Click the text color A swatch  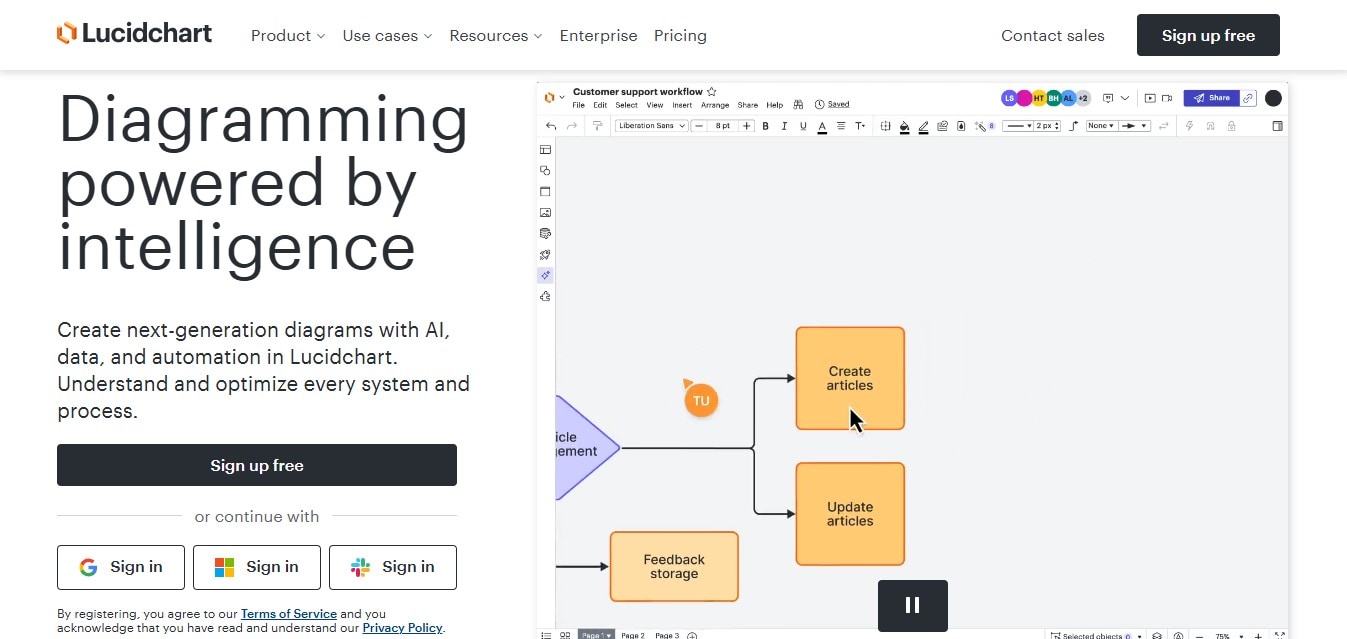(822, 127)
